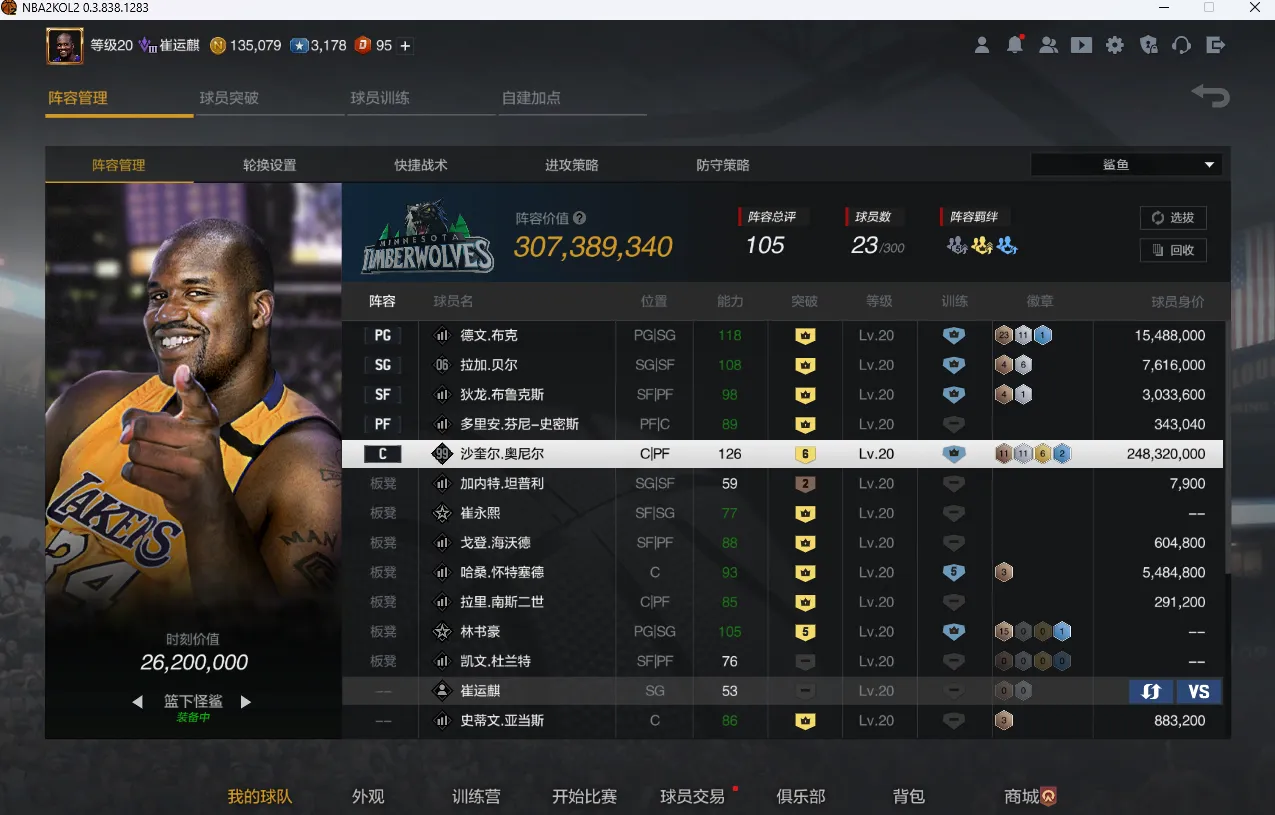1275x815 pixels.
Task: Open the settings gear icon
Action: click(1115, 45)
